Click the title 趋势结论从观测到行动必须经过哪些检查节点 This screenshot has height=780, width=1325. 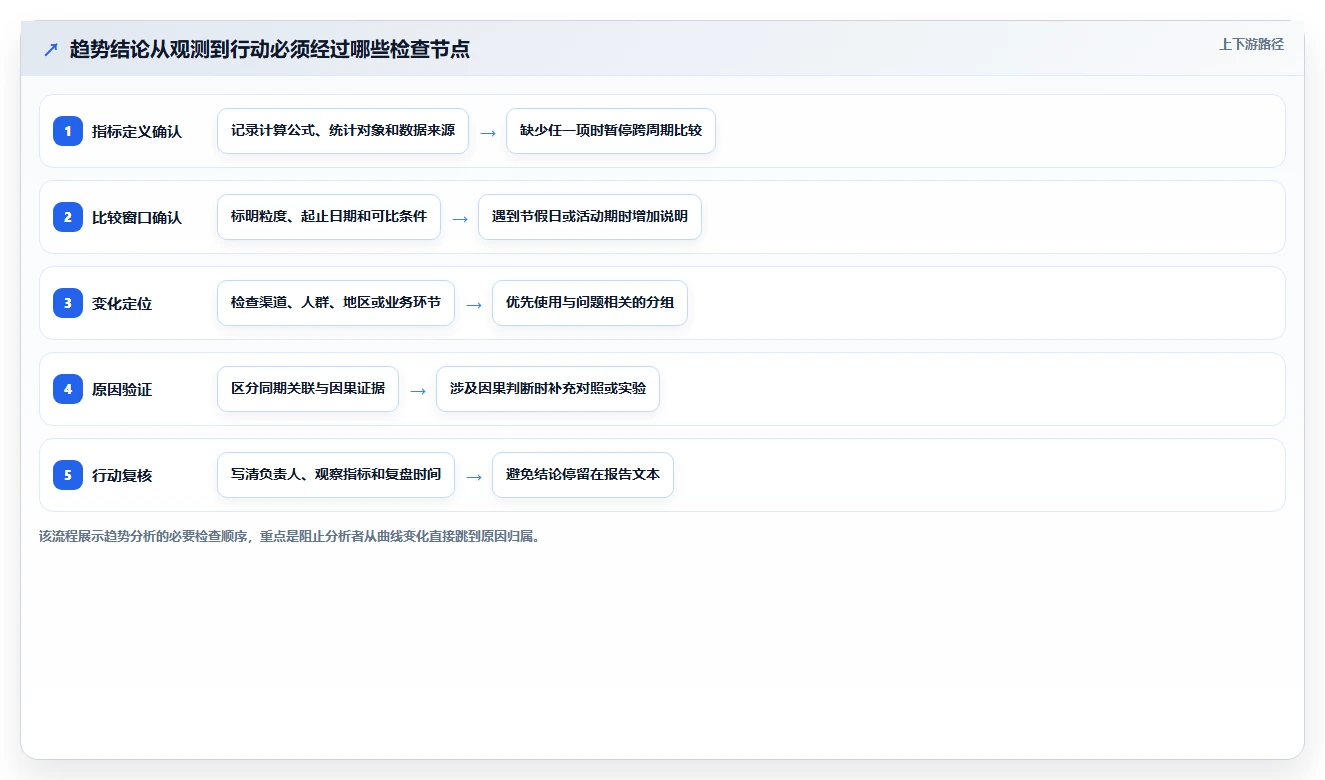pyautogui.click(x=270, y=49)
